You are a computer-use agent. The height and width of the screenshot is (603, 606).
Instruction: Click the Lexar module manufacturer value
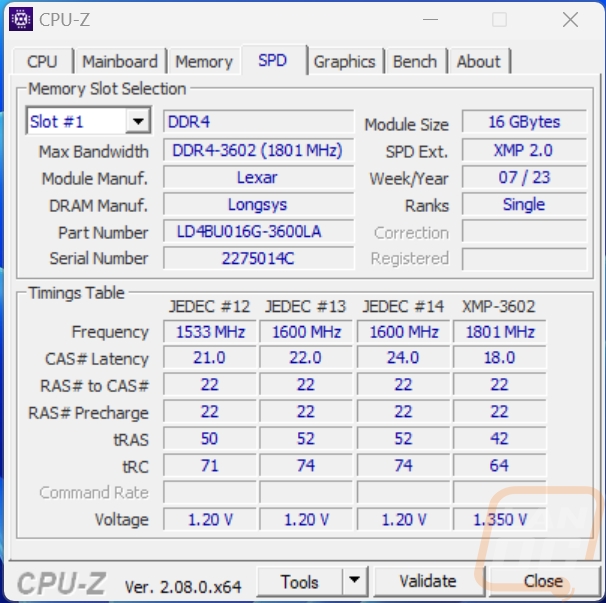pos(258,177)
